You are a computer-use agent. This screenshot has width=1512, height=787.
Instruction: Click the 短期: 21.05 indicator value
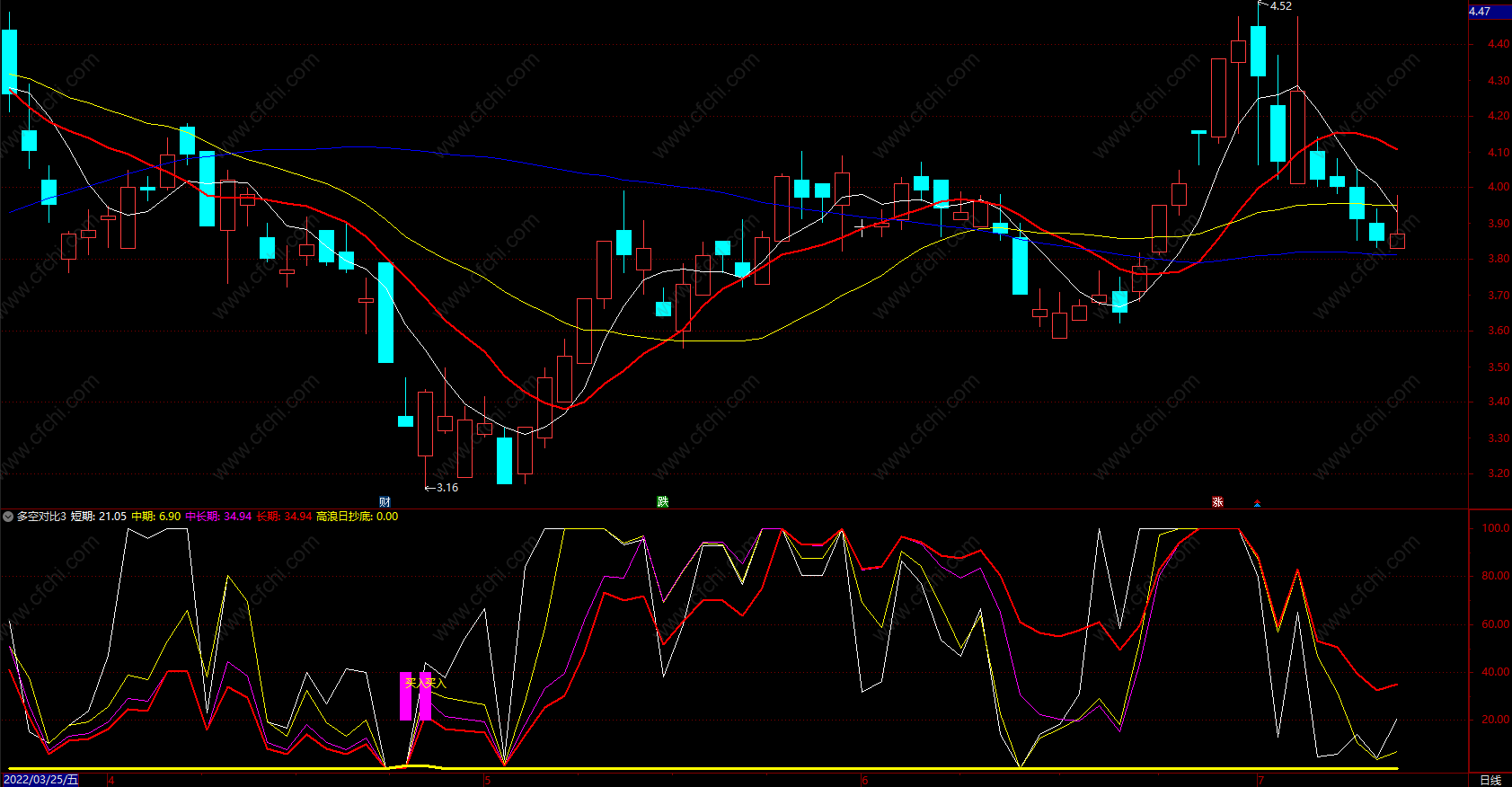(x=99, y=517)
